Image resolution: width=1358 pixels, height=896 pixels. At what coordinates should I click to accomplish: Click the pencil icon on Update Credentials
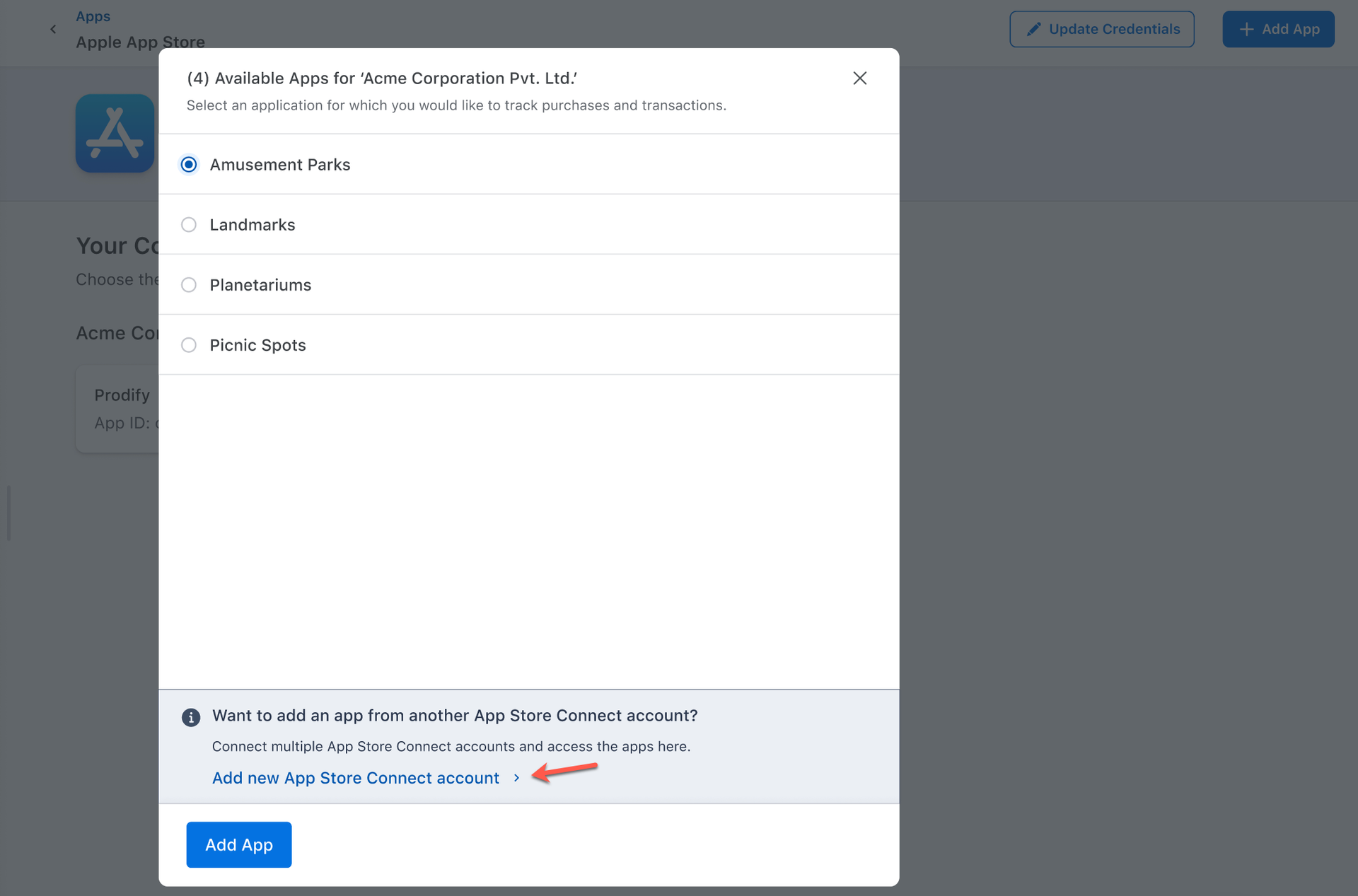tap(1033, 29)
